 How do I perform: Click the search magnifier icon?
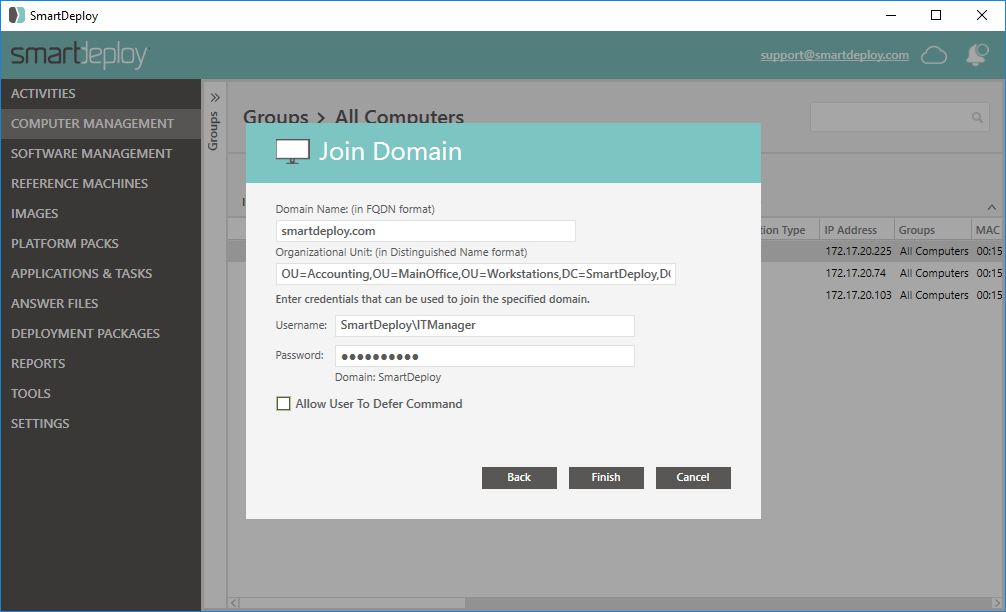(x=978, y=118)
